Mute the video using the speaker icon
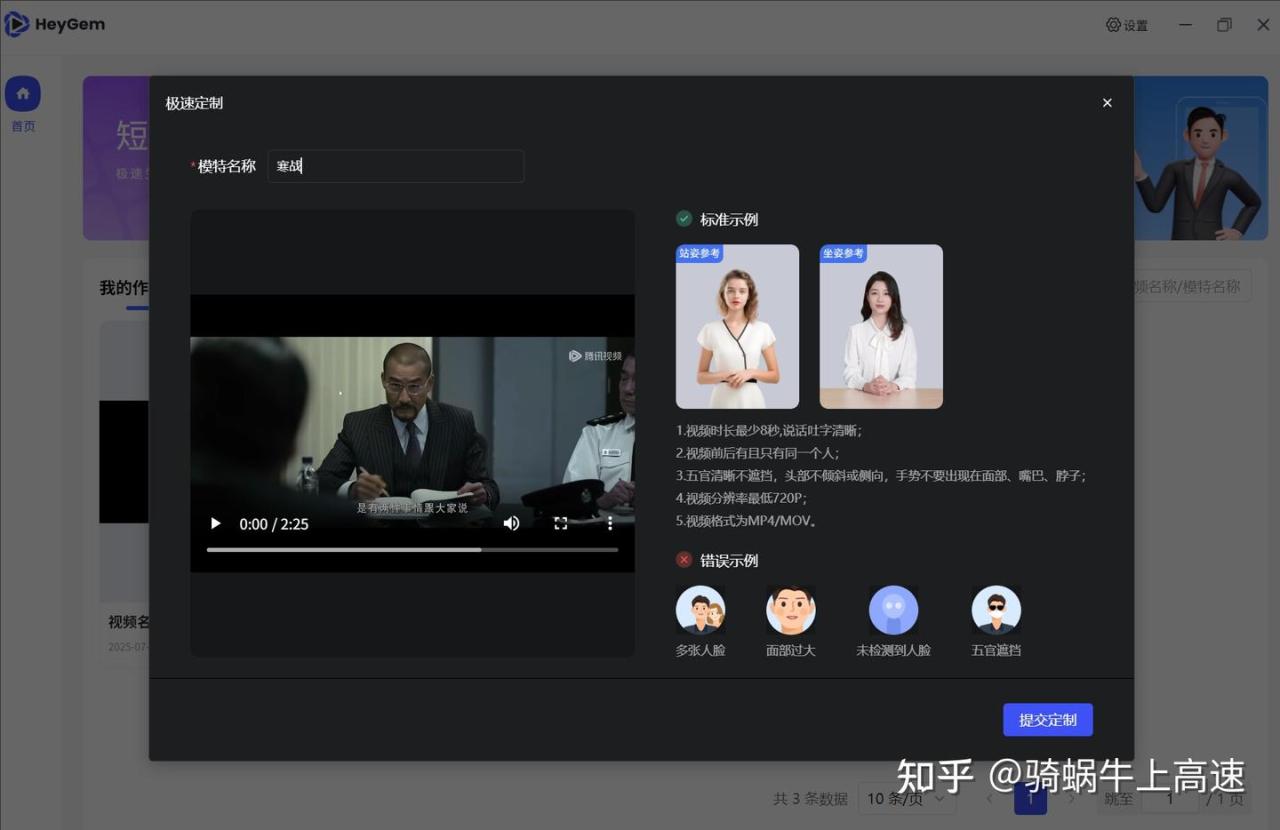 (x=511, y=524)
